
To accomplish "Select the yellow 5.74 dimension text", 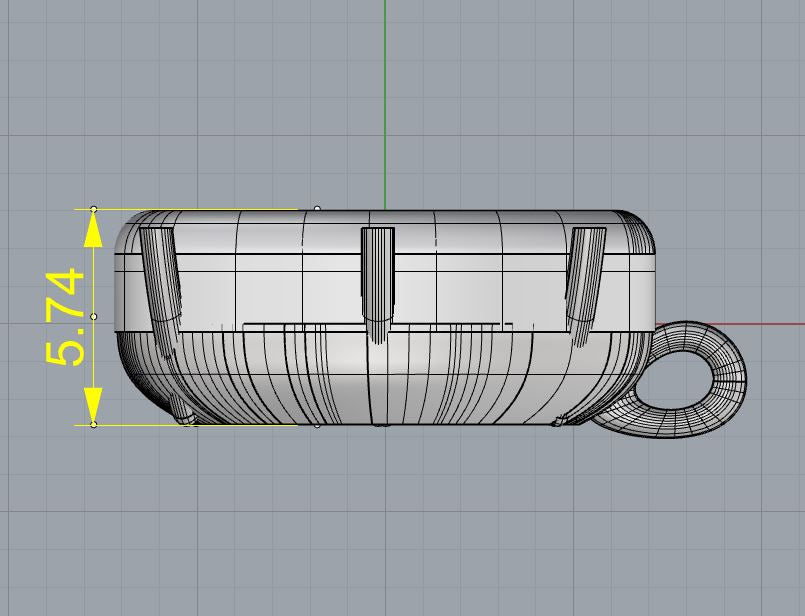I will pos(64,317).
